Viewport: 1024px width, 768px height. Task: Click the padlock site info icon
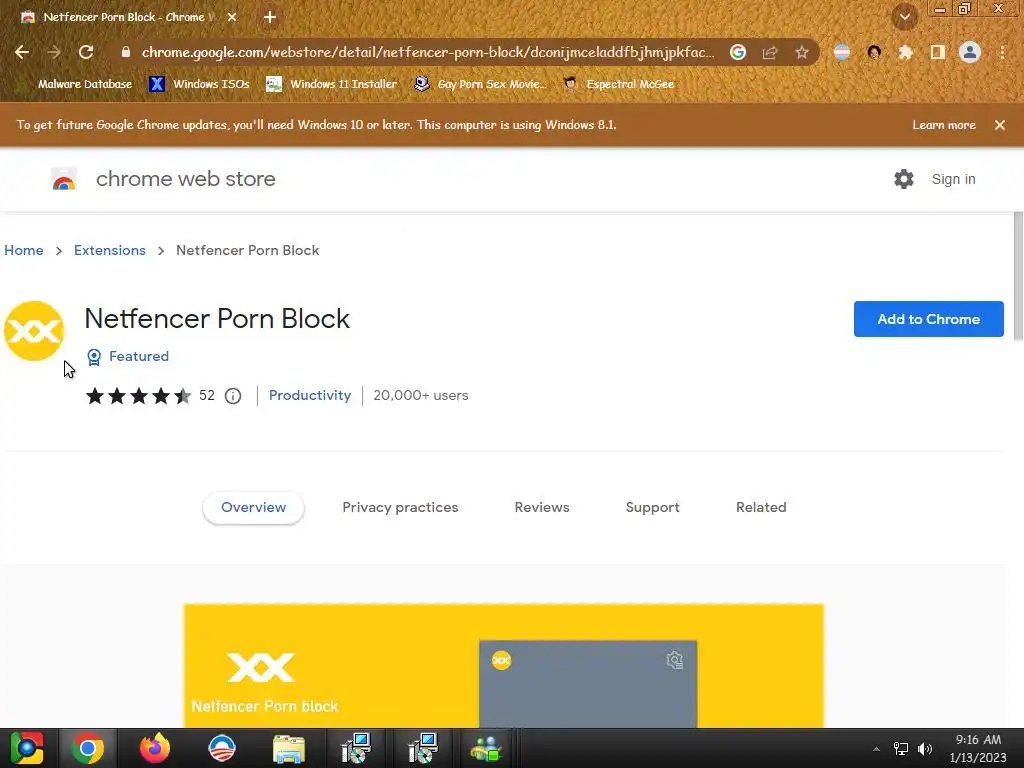tap(126, 52)
